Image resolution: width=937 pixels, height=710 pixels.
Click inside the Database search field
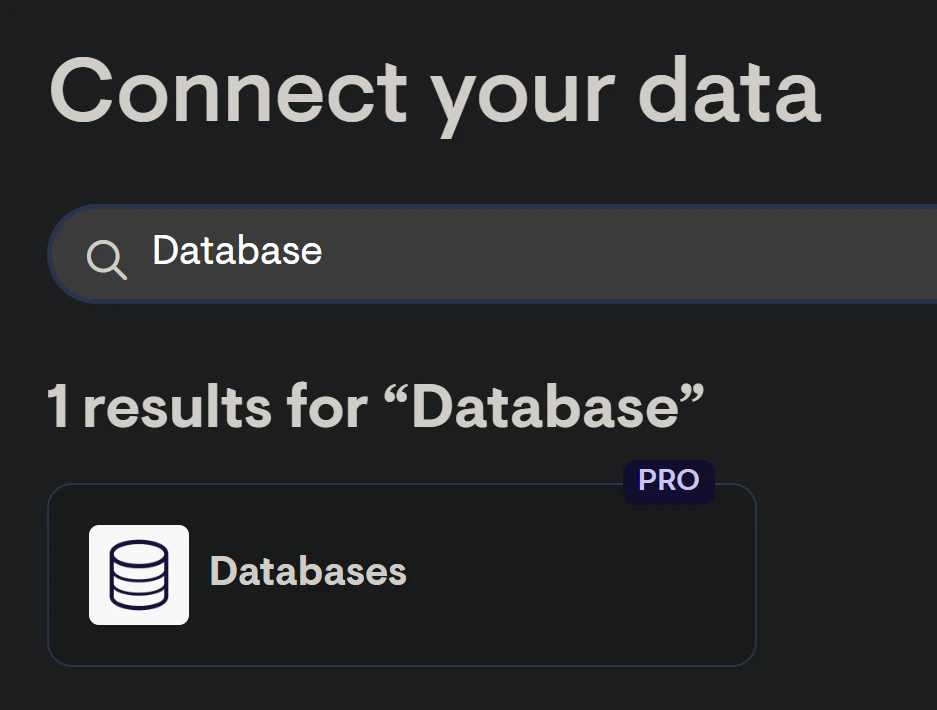pos(450,253)
